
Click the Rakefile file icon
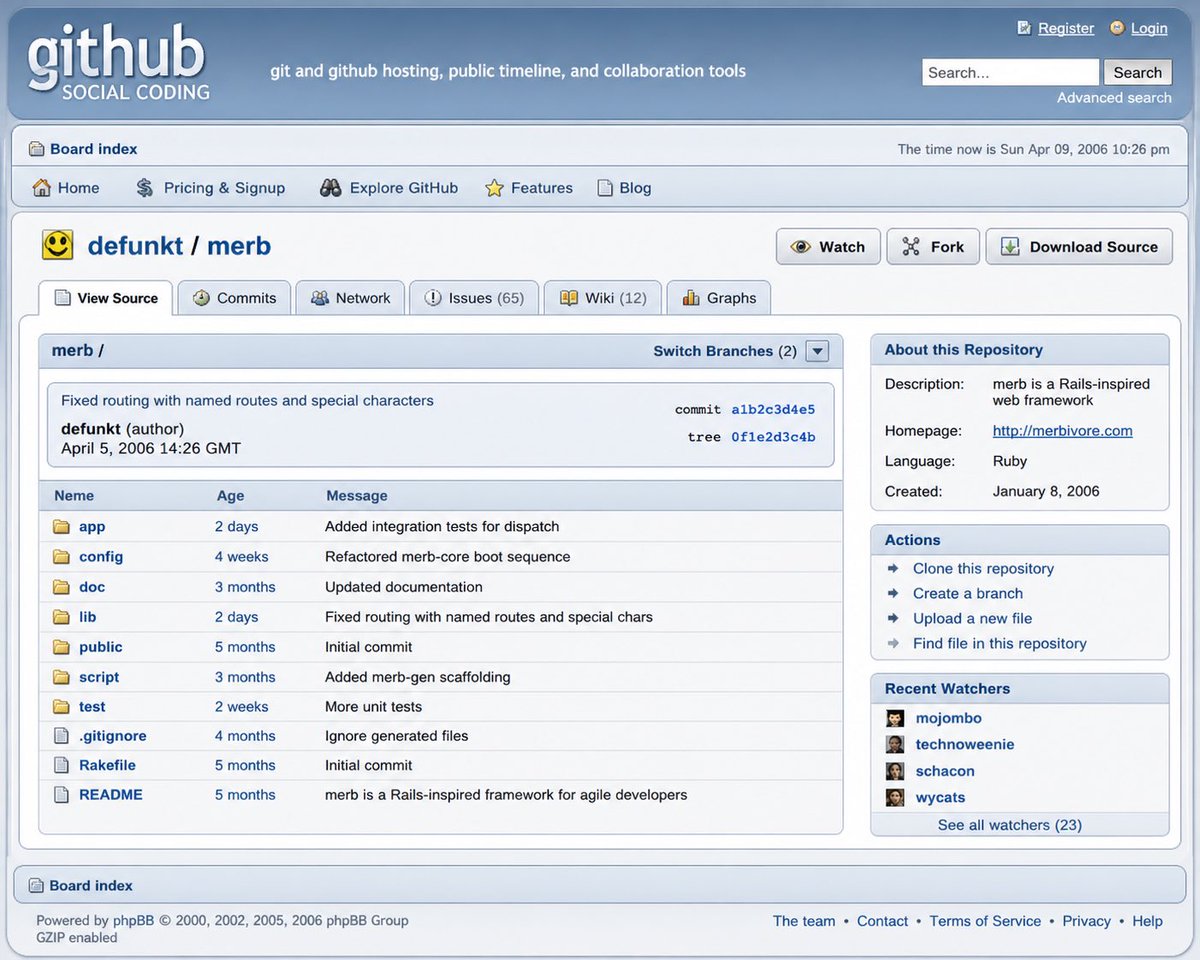coord(61,765)
